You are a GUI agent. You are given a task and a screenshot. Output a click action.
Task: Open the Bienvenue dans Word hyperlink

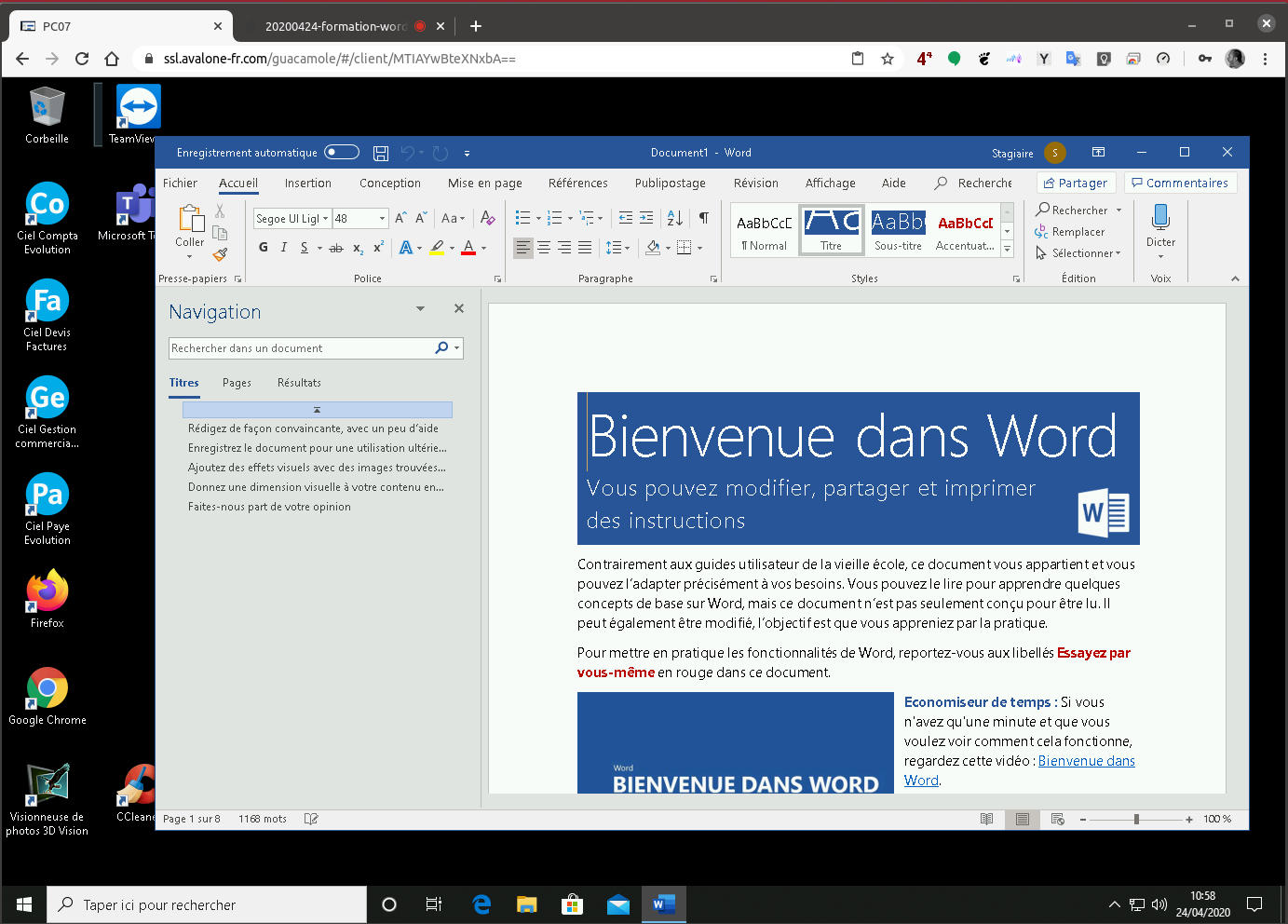(x=1020, y=770)
